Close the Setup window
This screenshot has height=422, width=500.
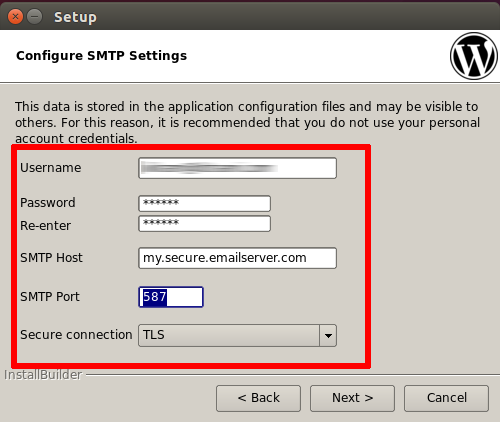point(15,16)
